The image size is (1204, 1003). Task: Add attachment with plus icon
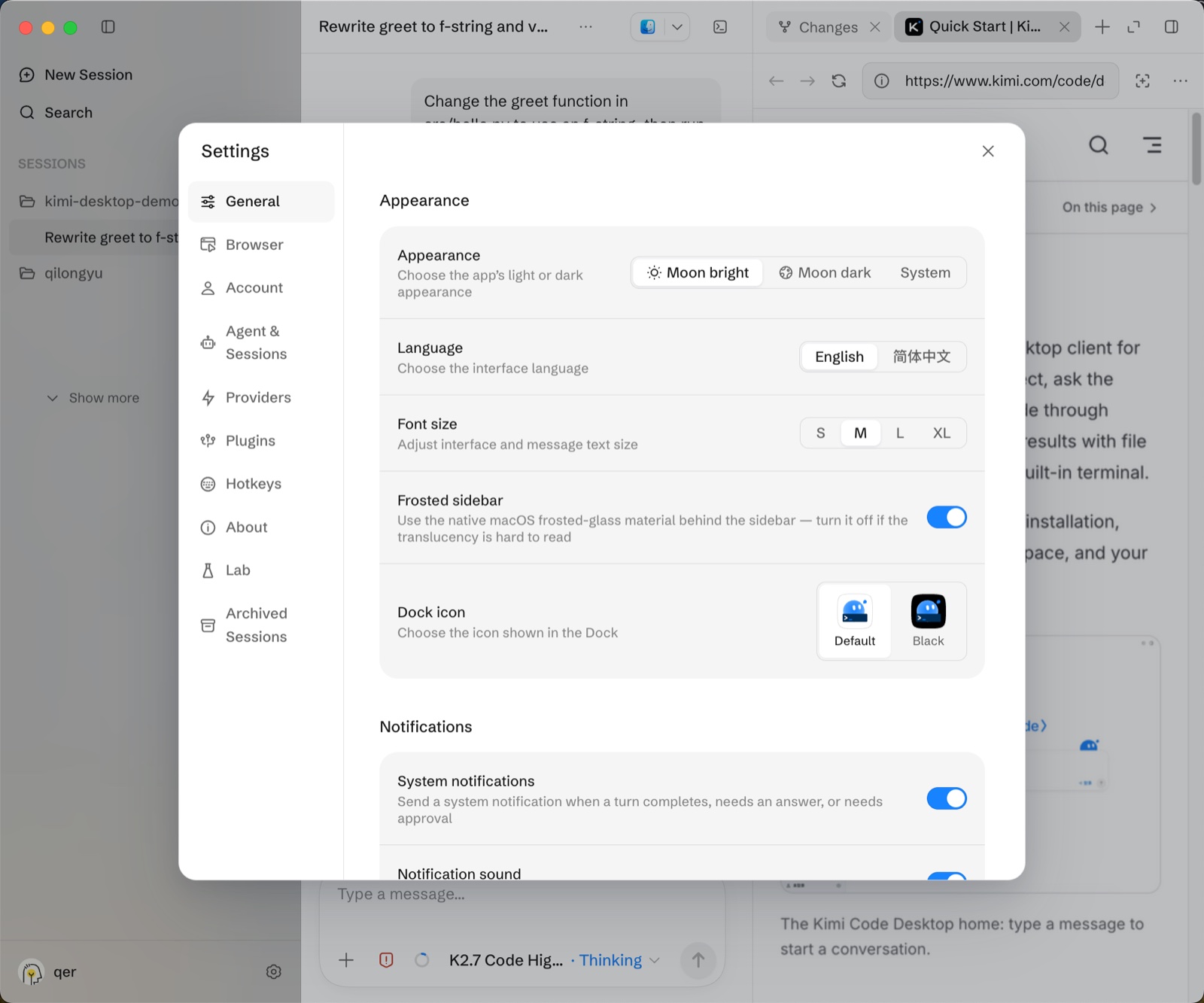tap(346, 961)
